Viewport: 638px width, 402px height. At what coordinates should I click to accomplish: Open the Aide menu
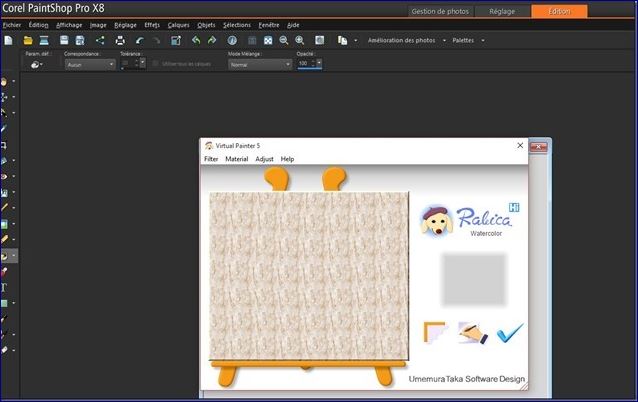[x=293, y=25]
